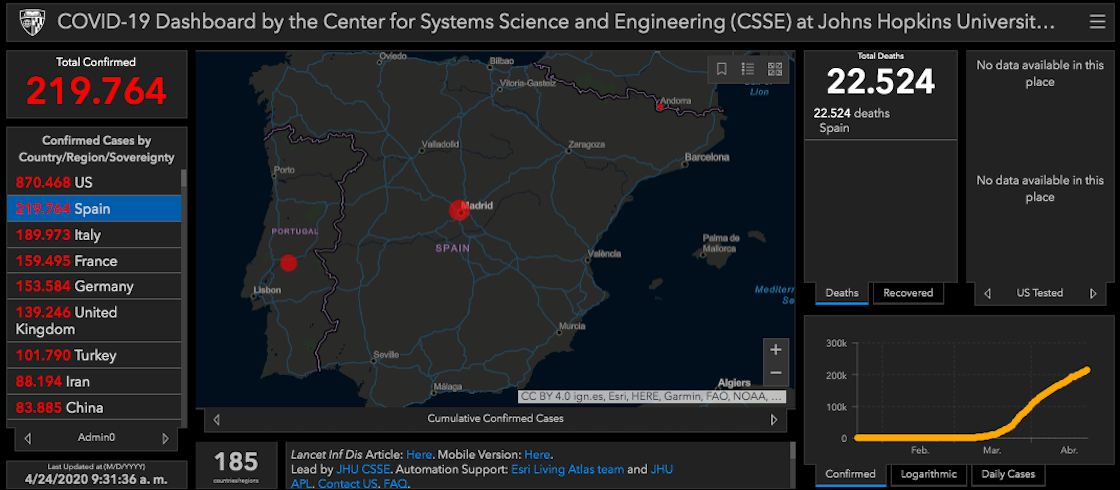This screenshot has height=490, width=1120.
Task: Open the basemap gallery grid icon
Action: (774, 69)
